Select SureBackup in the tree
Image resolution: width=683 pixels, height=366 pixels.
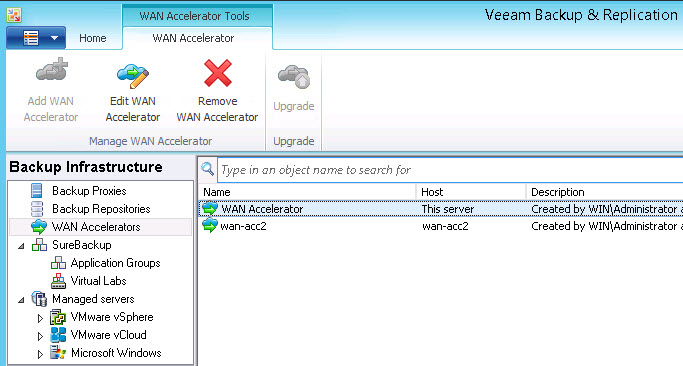pos(82,245)
